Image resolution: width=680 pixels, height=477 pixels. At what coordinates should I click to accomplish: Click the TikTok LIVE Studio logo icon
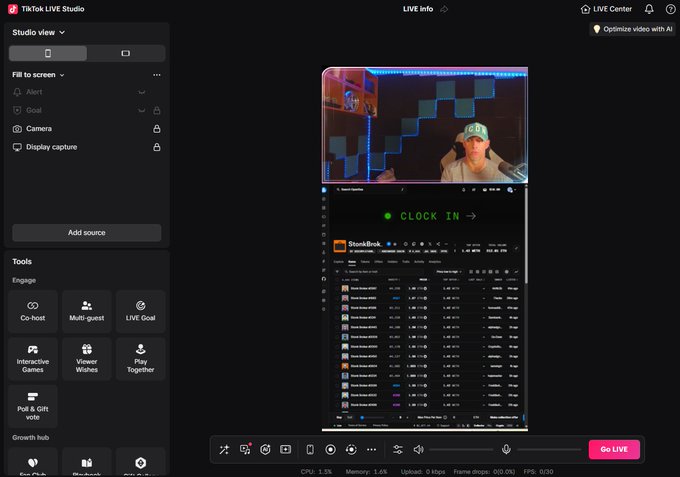13,9
